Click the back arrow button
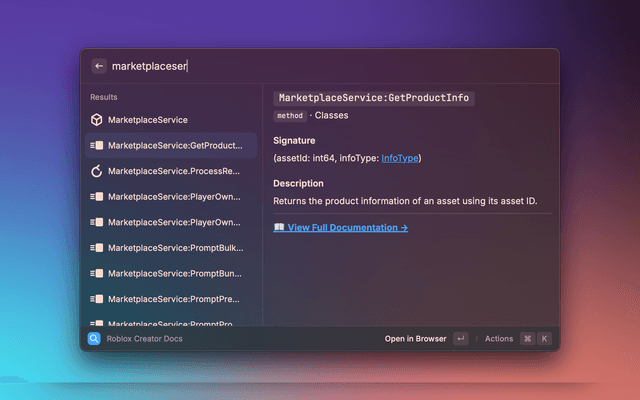This screenshot has width=640, height=400. tap(98, 66)
